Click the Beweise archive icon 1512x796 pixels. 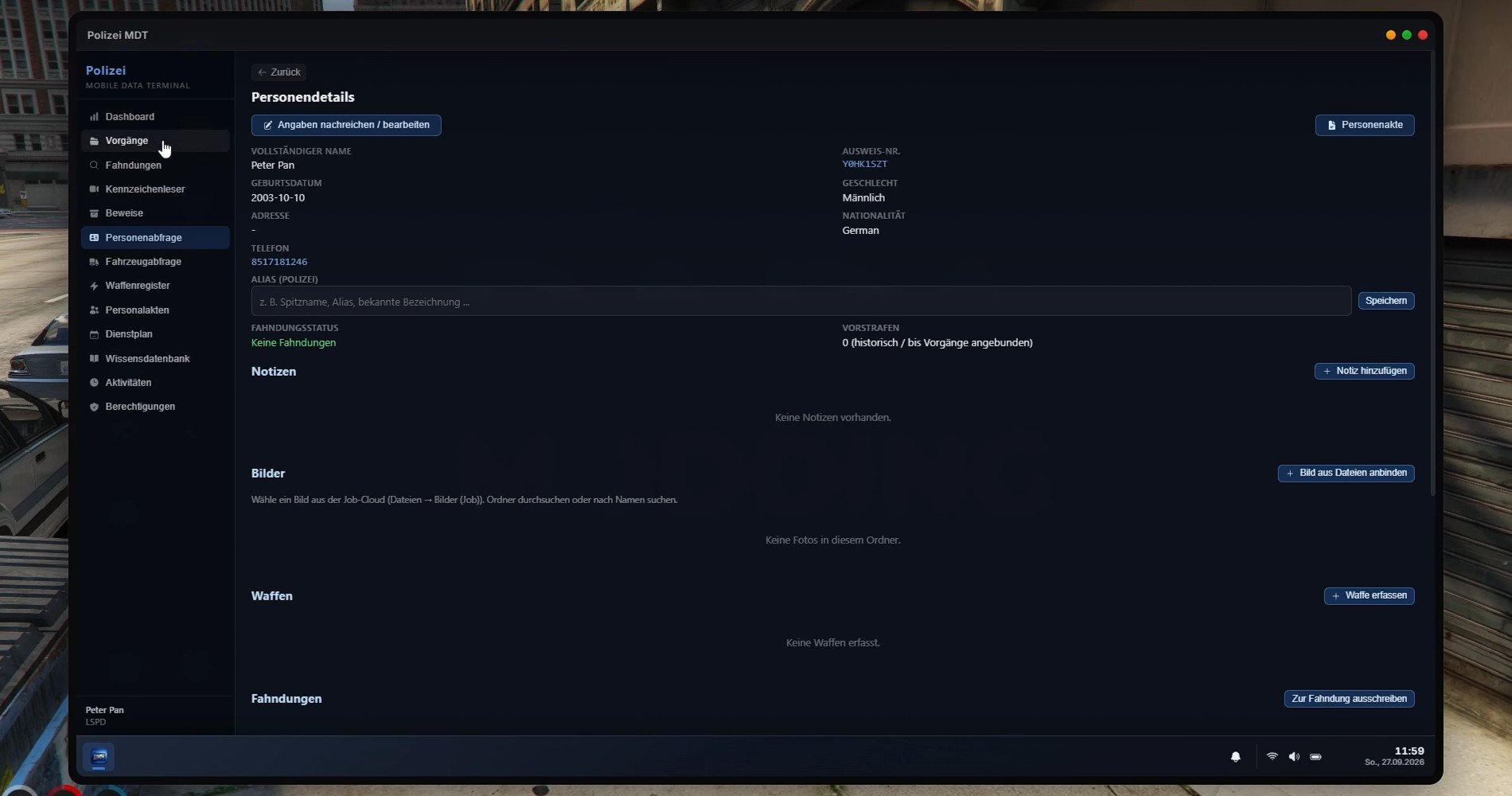(x=94, y=213)
